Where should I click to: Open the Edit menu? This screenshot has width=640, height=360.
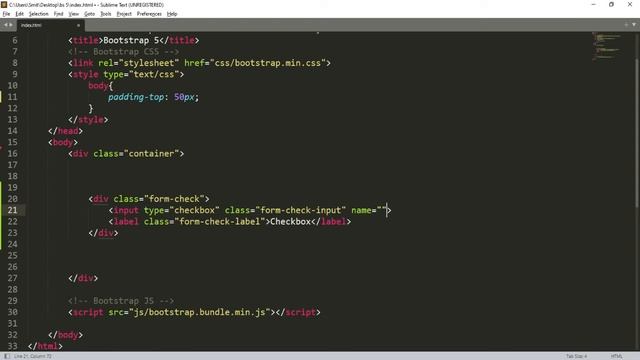point(19,14)
